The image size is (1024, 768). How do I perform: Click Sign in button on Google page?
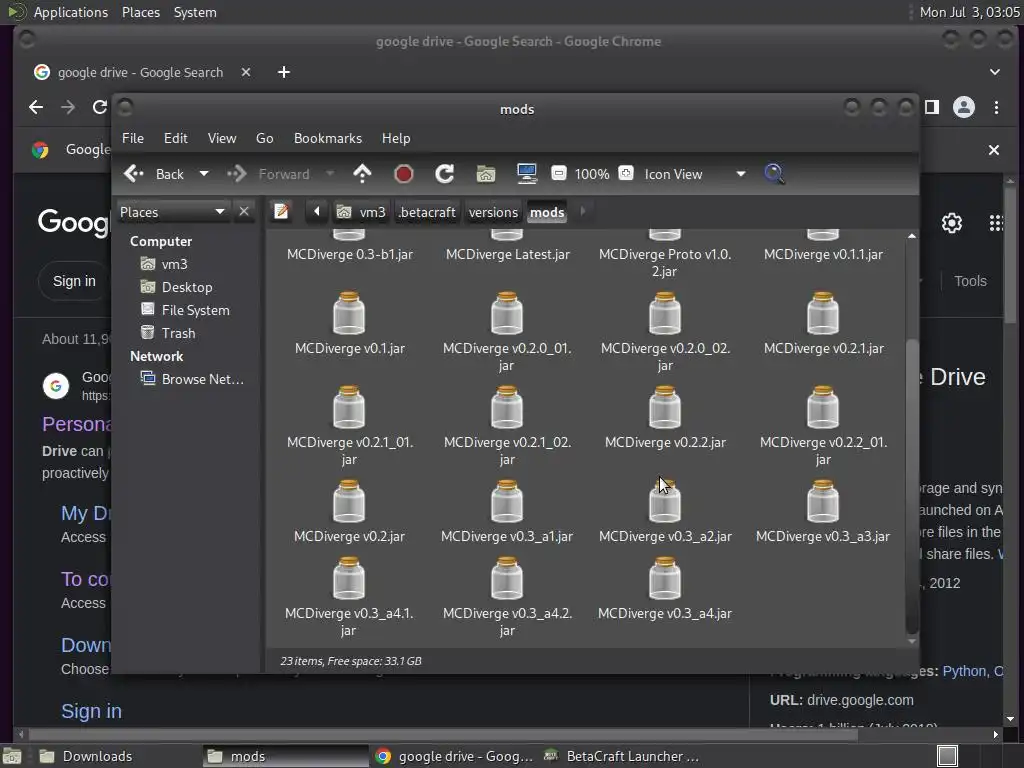[74, 281]
